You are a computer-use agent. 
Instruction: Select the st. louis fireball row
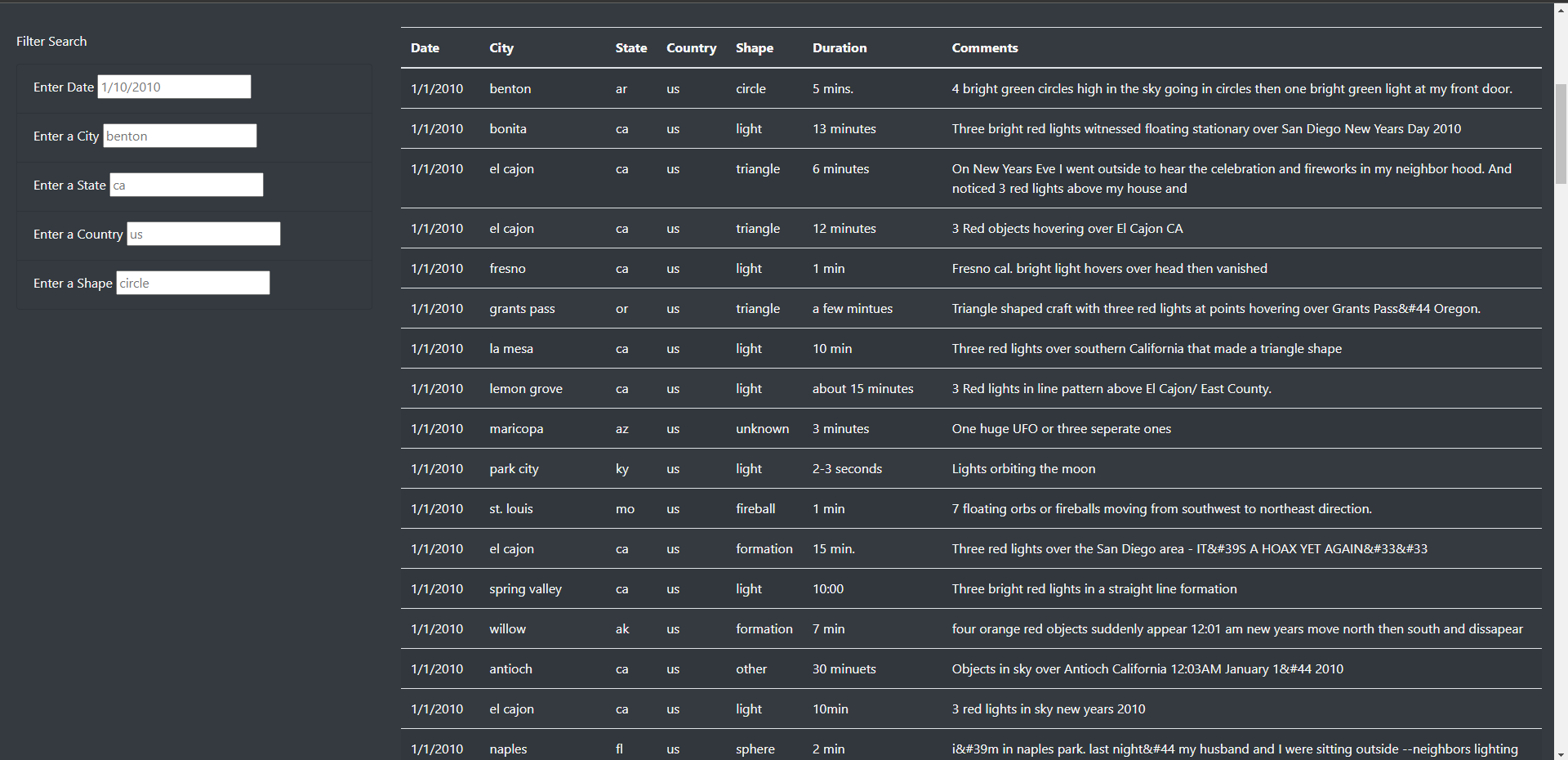(x=817, y=508)
